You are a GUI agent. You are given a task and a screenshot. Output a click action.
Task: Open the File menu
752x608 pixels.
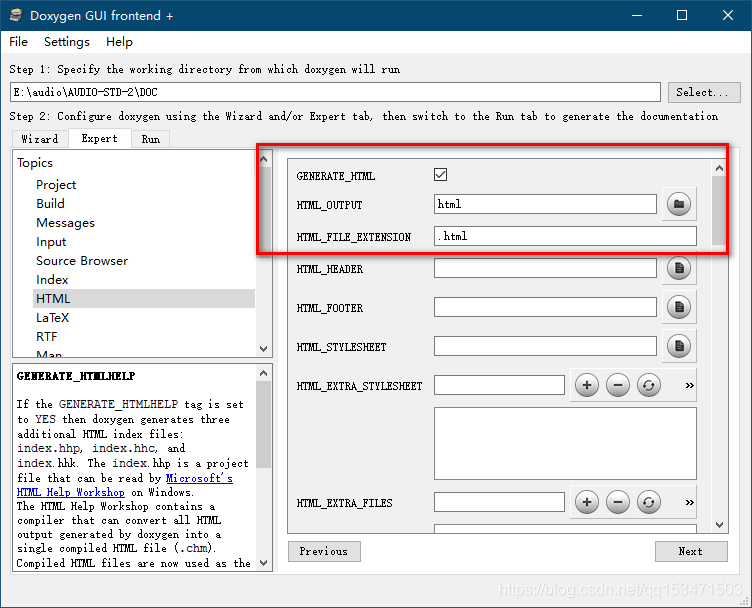[18, 42]
